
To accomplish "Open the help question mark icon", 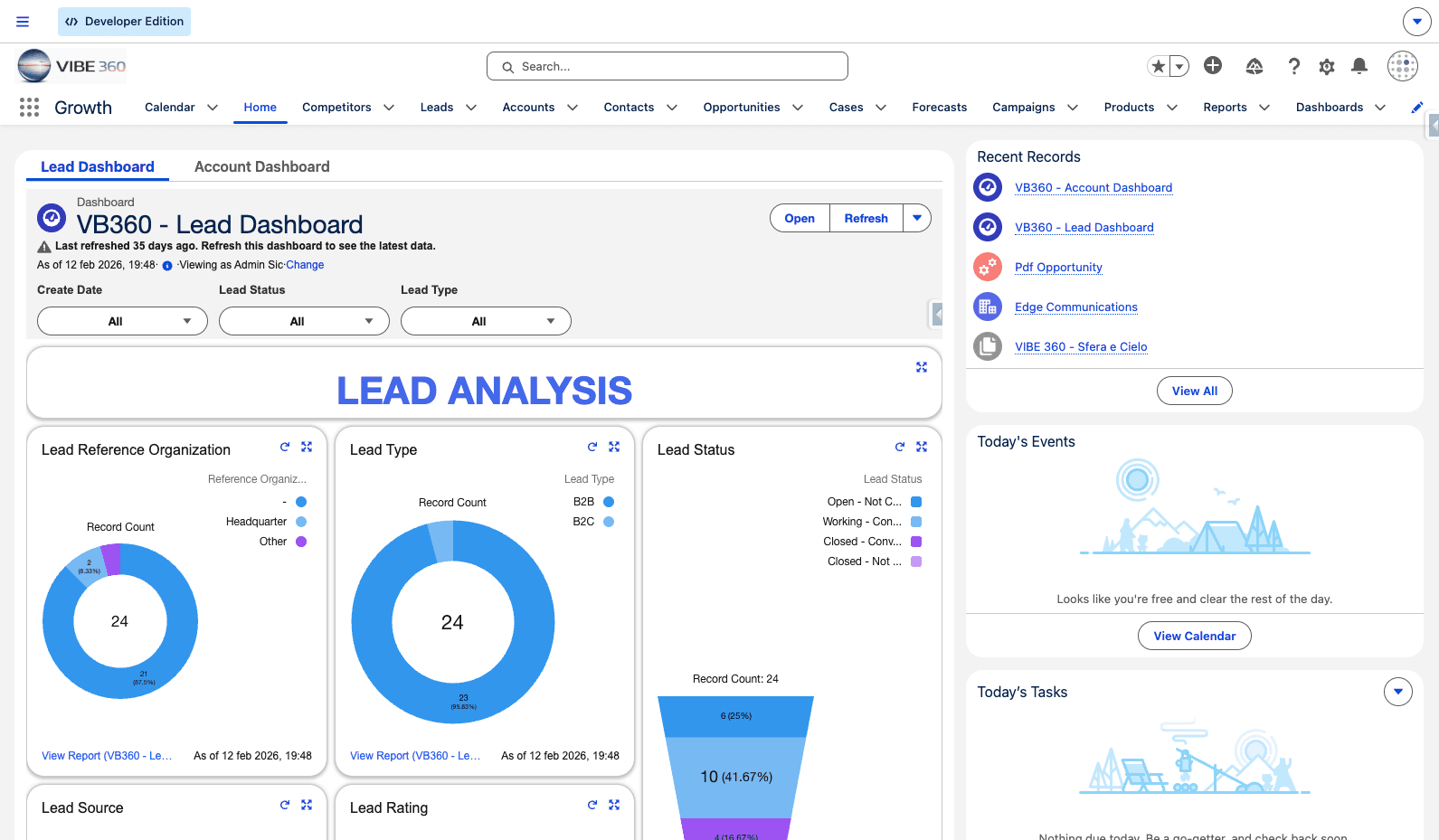I will 1293,66.
